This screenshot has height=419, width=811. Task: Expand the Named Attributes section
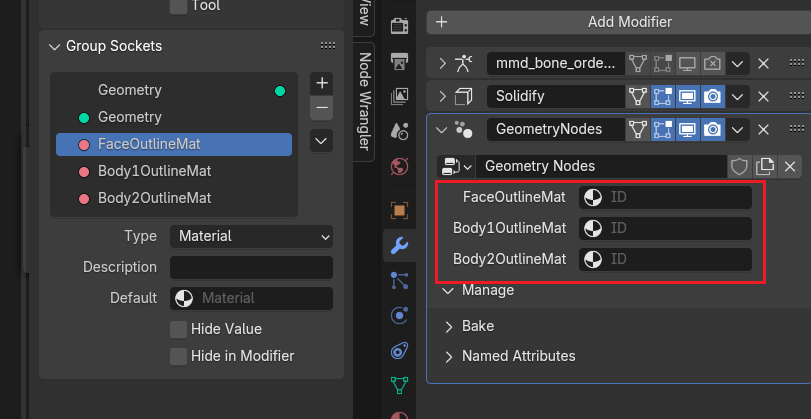tap(518, 356)
